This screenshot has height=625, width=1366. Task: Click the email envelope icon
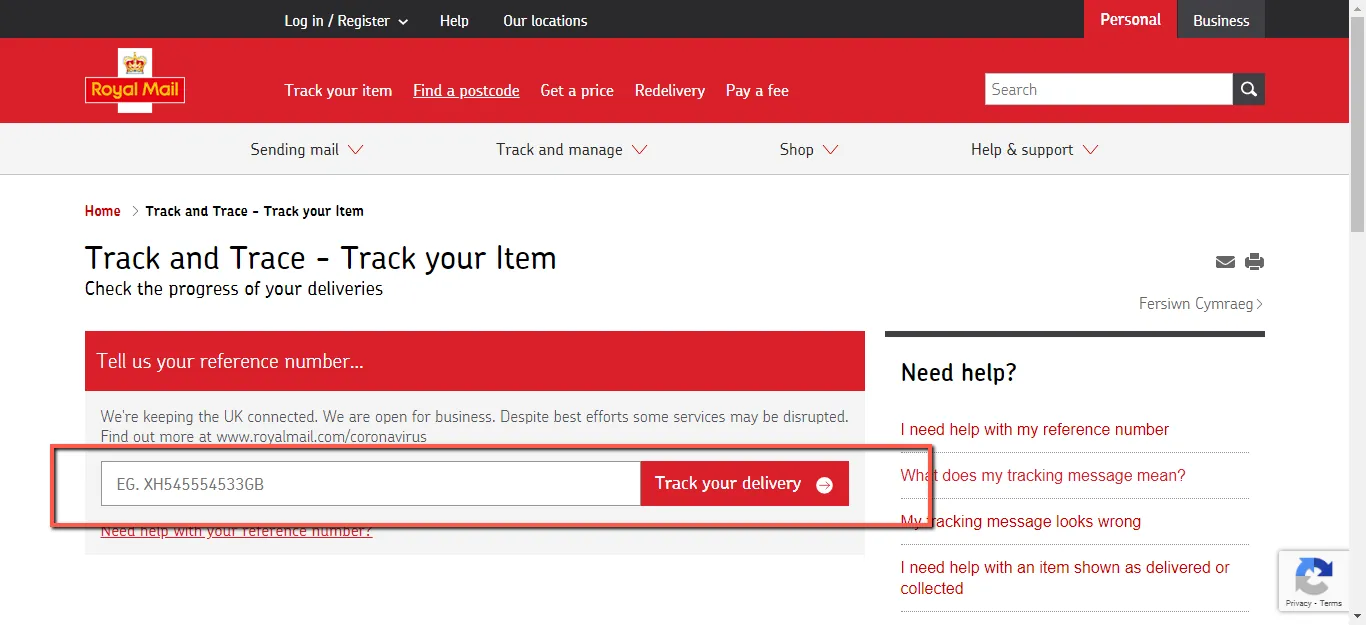click(1225, 262)
